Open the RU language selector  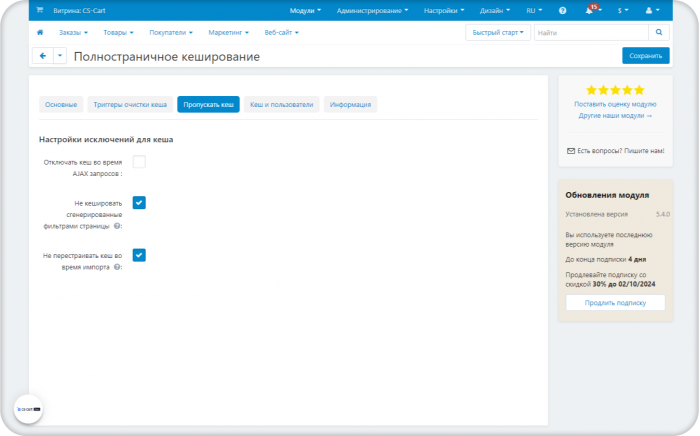point(534,10)
